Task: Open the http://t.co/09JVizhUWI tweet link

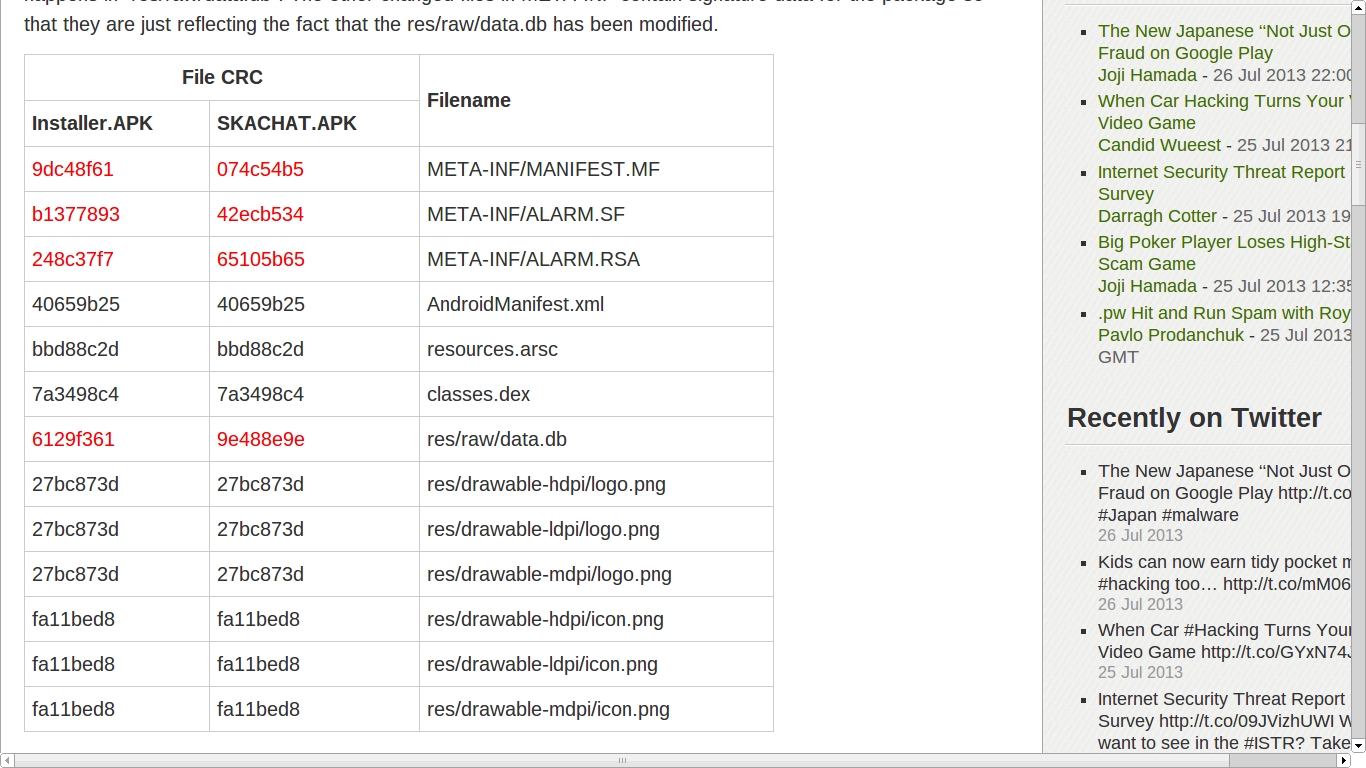Action: point(1247,721)
